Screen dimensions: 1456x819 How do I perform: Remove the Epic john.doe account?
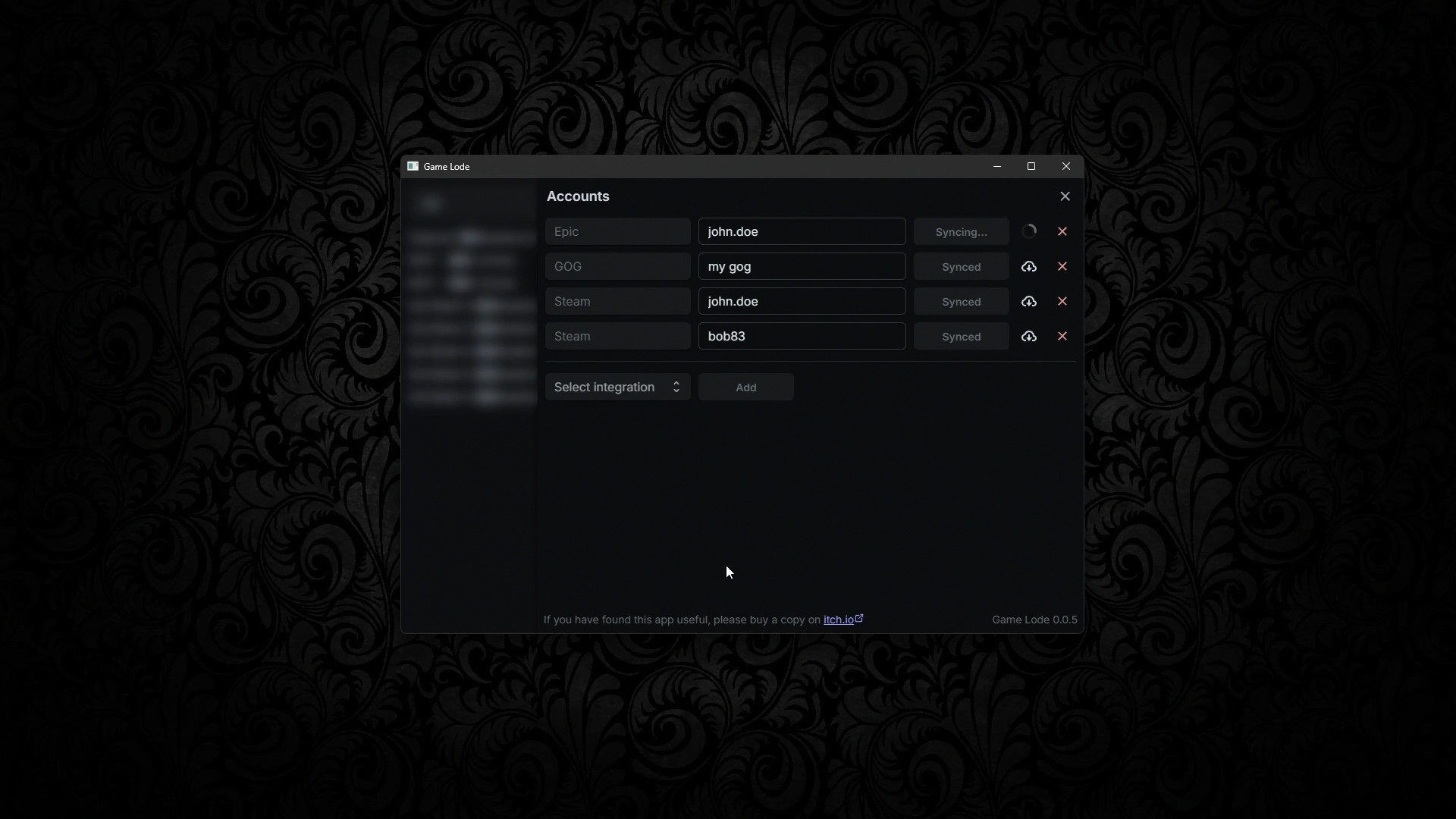tap(1062, 232)
